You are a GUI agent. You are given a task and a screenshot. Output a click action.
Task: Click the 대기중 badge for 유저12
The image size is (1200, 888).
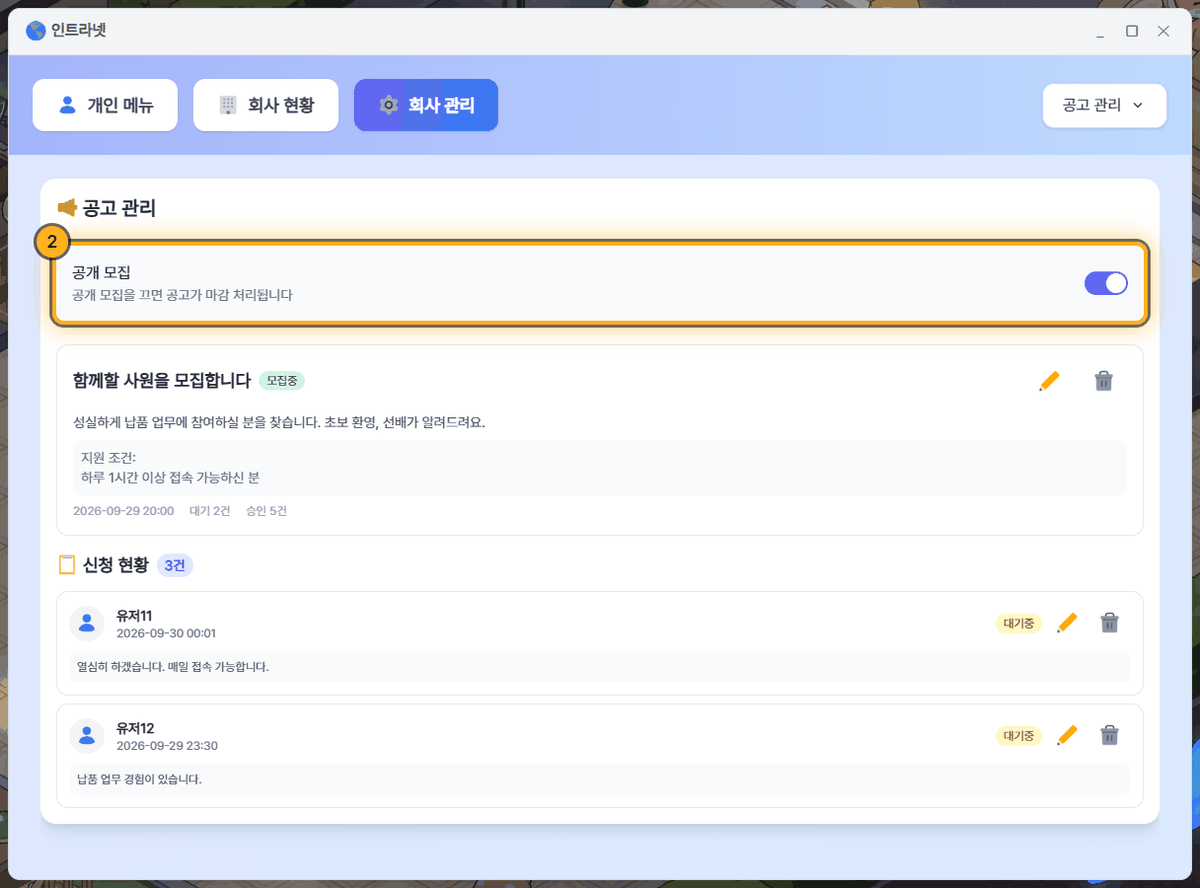click(x=1019, y=736)
